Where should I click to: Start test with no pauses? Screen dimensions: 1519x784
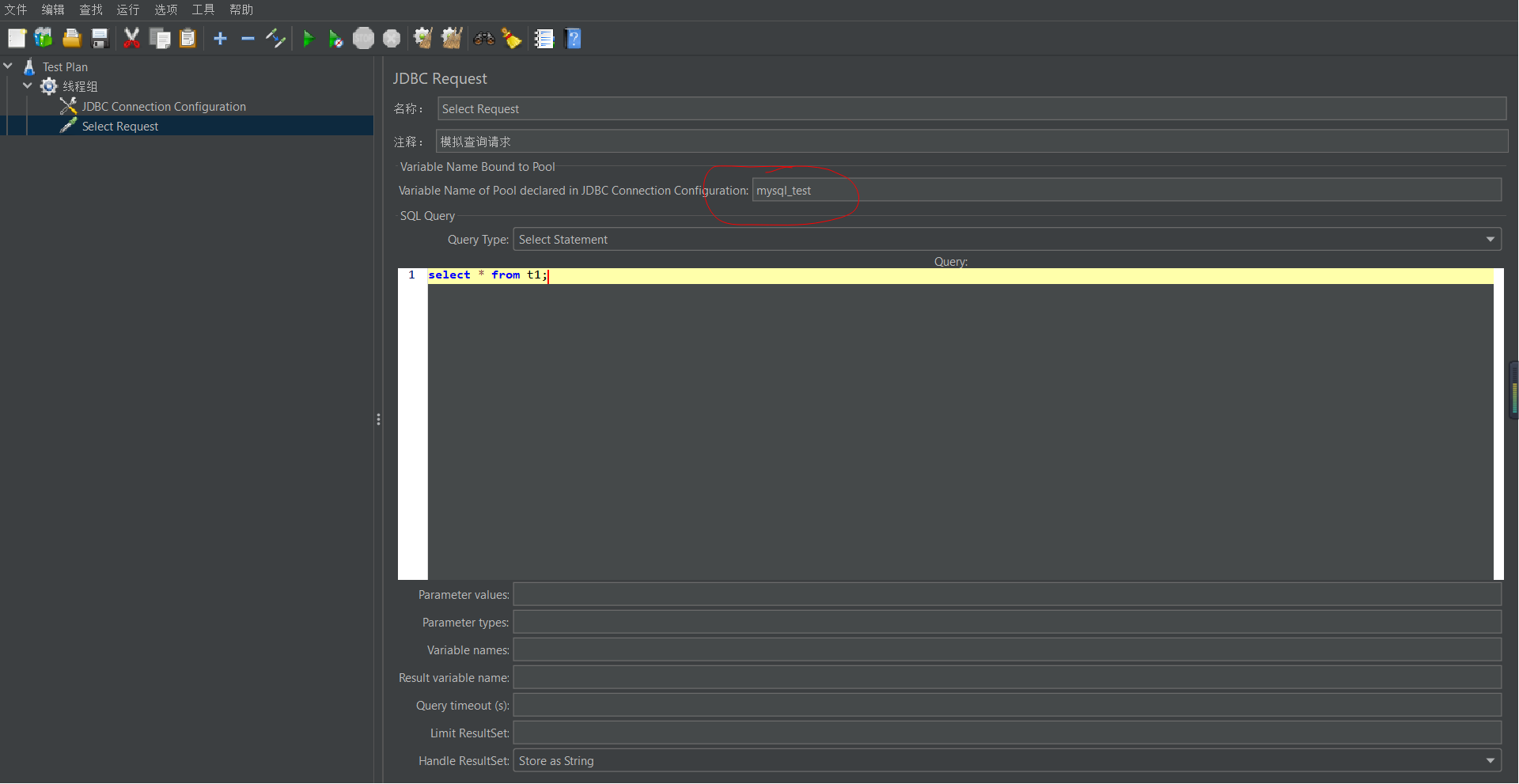(x=335, y=38)
